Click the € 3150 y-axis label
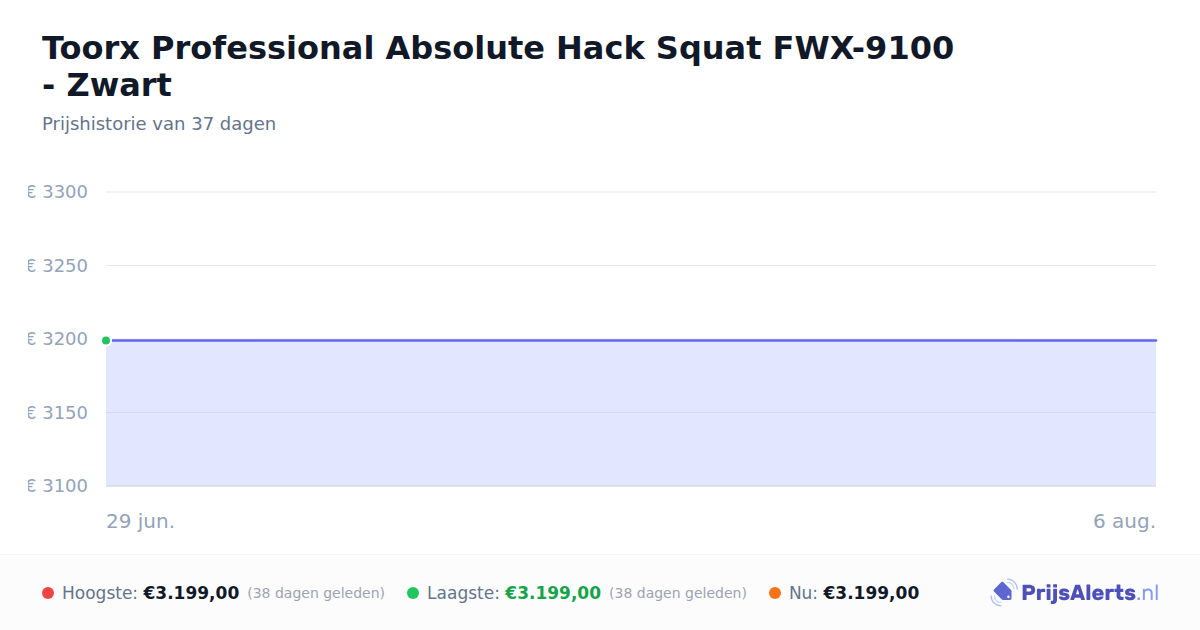 (x=57, y=413)
